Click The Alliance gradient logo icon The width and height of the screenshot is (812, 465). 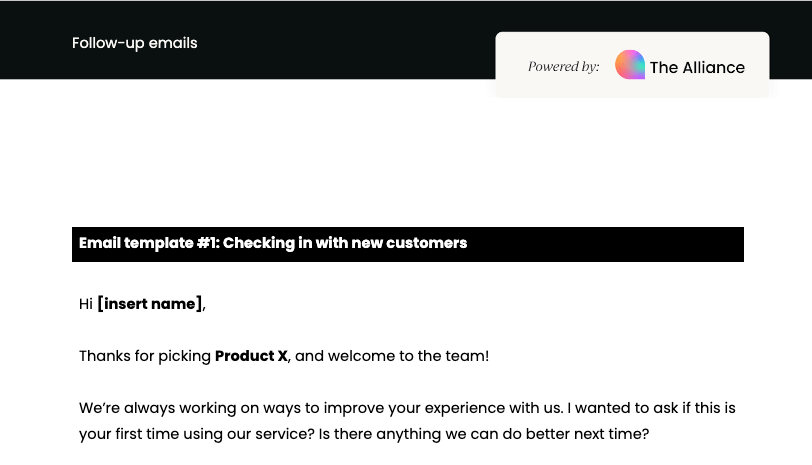coord(630,65)
